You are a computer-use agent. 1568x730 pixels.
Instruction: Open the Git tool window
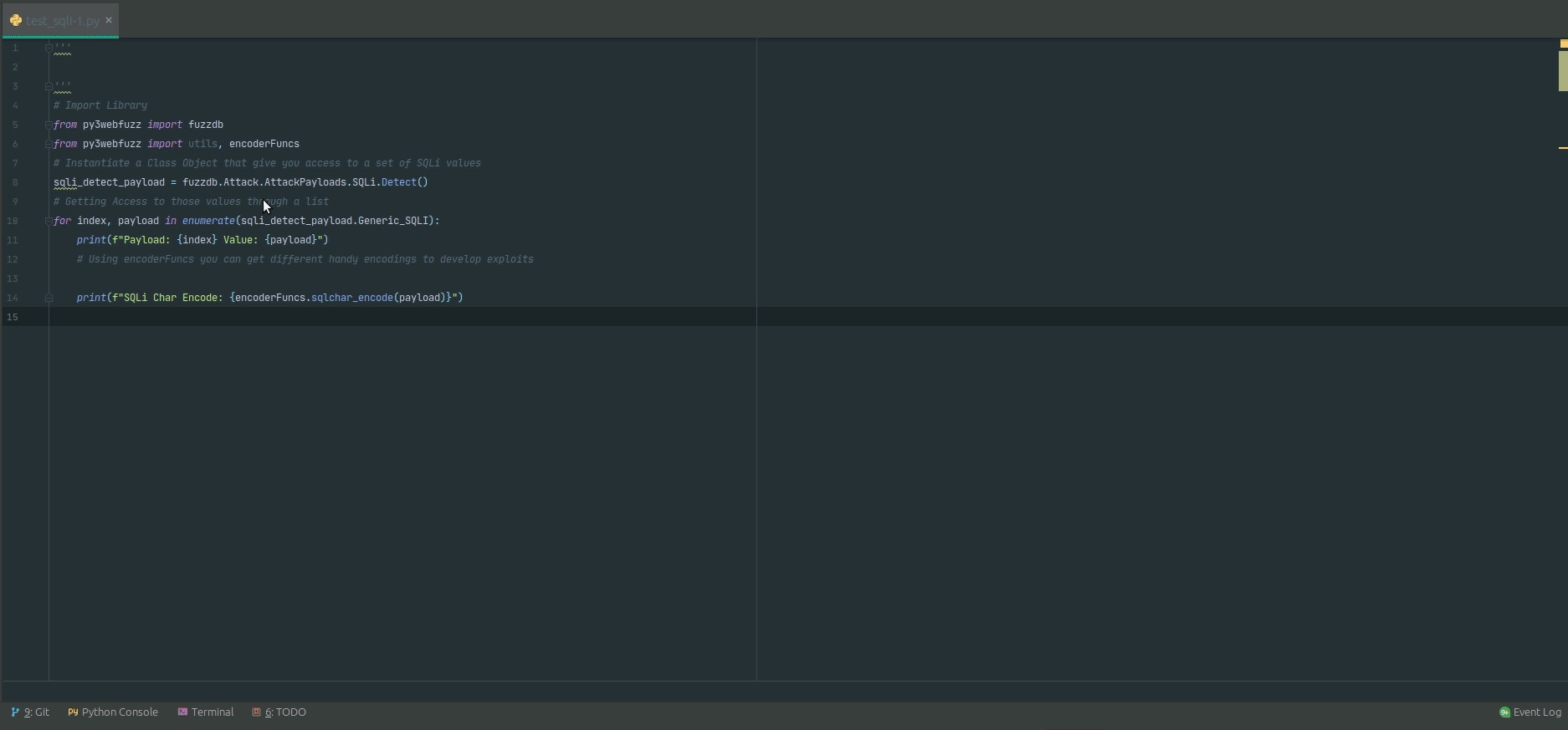[30, 712]
